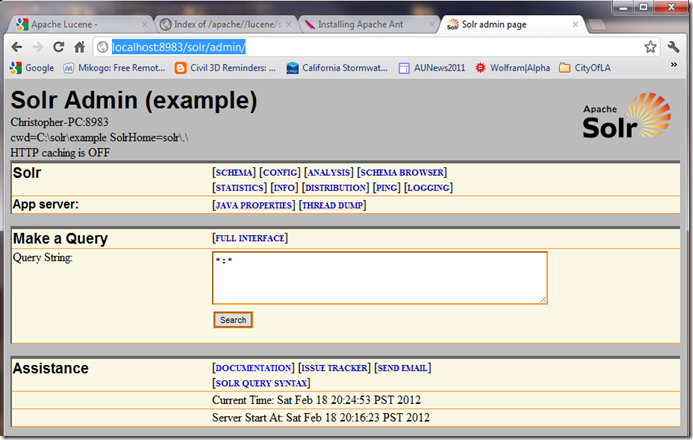Open the FULL INTERFACE query link
Image resolution: width=693 pixels, height=440 pixels.
coord(250,238)
